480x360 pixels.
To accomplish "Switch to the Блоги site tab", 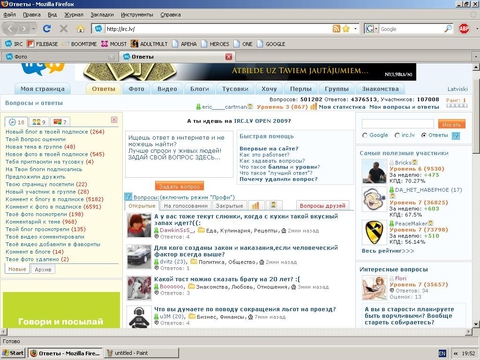I will pos(199,89).
